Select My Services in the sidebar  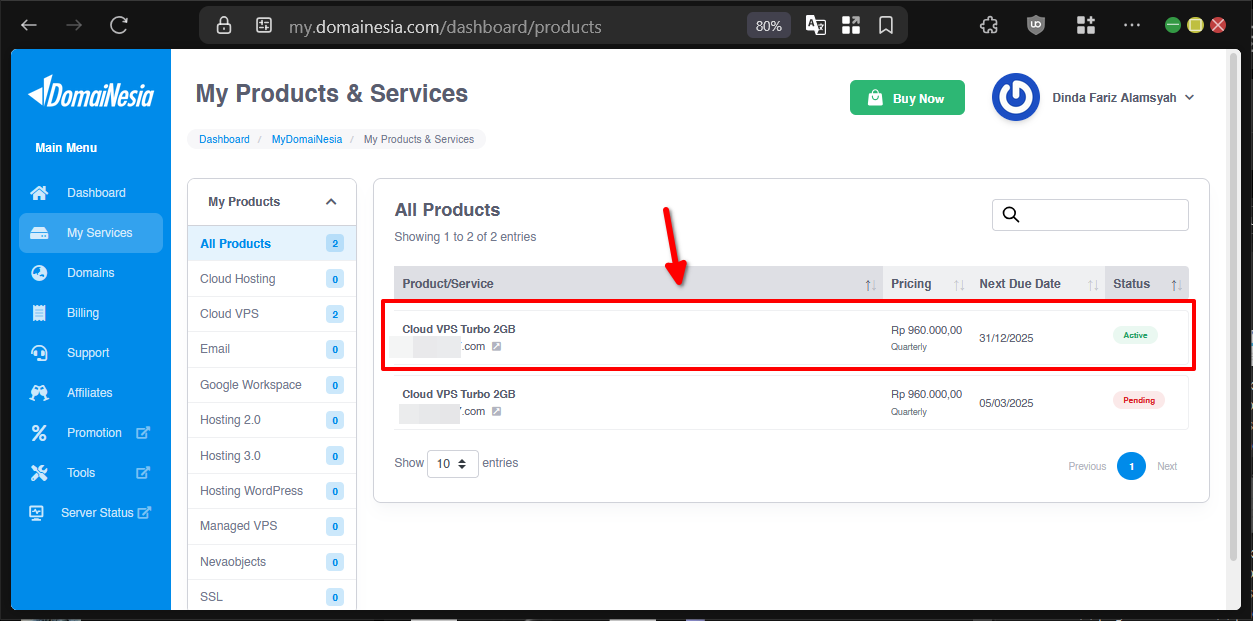[x=40, y=232]
